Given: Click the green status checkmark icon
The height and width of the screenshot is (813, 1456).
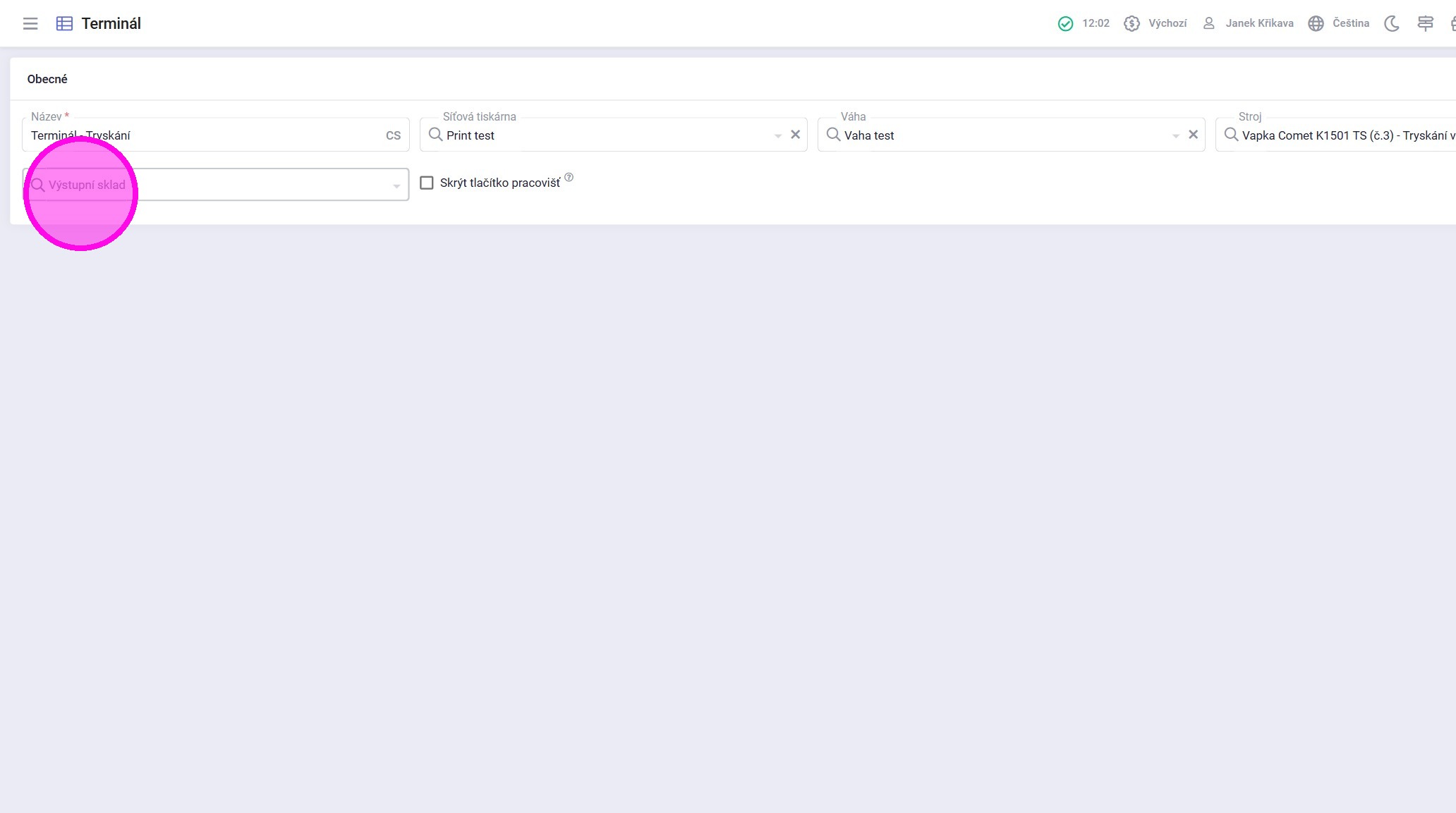Looking at the screenshot, I should point(1065,23).
